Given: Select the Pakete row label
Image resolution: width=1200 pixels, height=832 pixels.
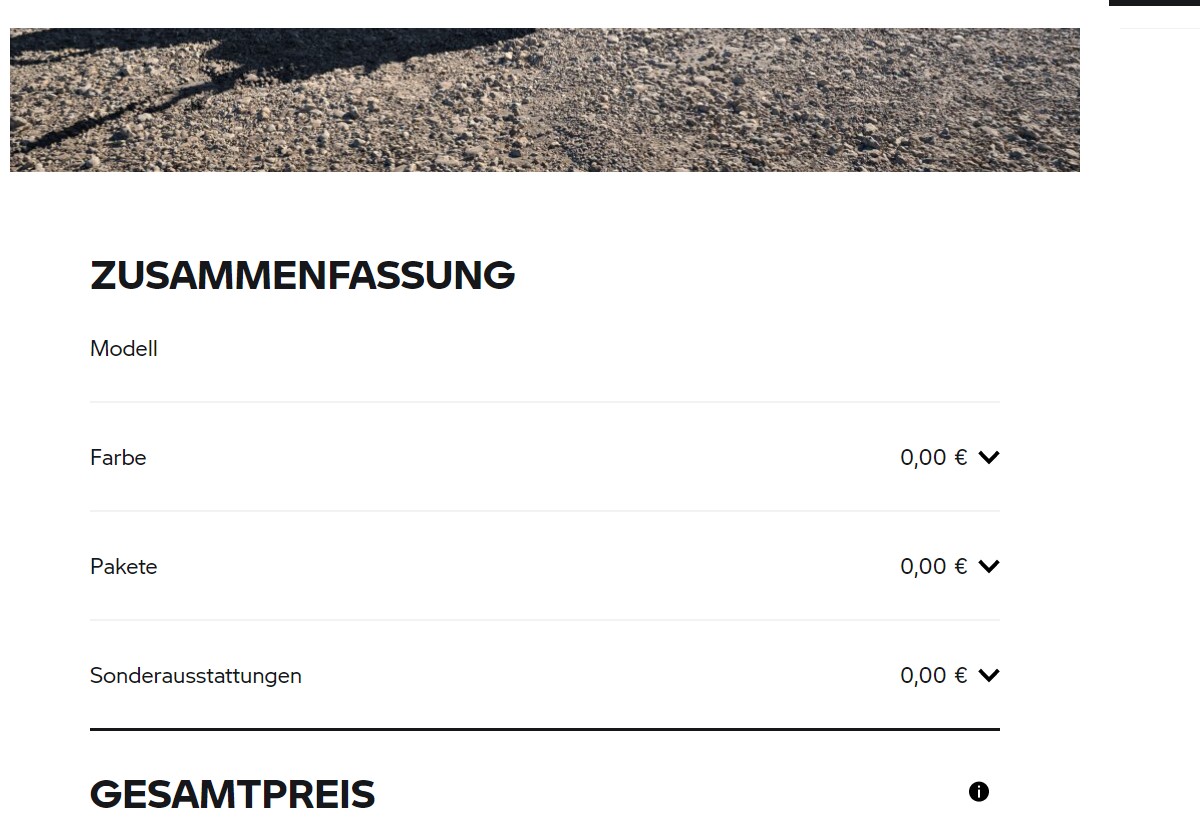Looking at the screenshot, I should tap(124, 567).
